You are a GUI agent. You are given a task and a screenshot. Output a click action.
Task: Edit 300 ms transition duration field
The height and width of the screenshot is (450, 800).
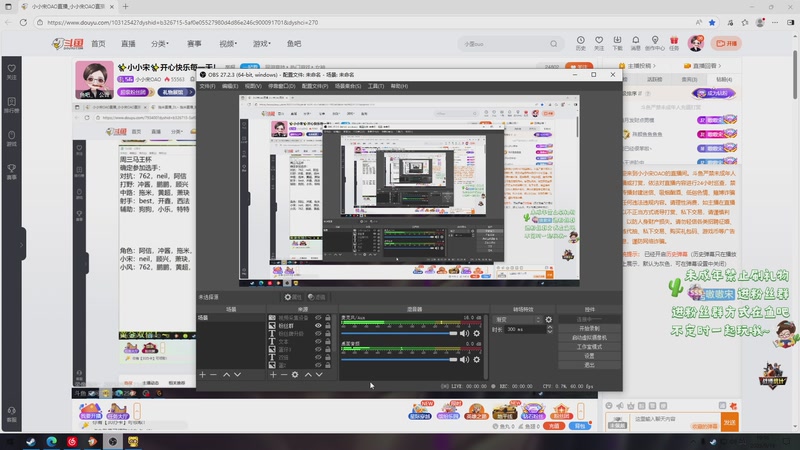click(525, 330)
